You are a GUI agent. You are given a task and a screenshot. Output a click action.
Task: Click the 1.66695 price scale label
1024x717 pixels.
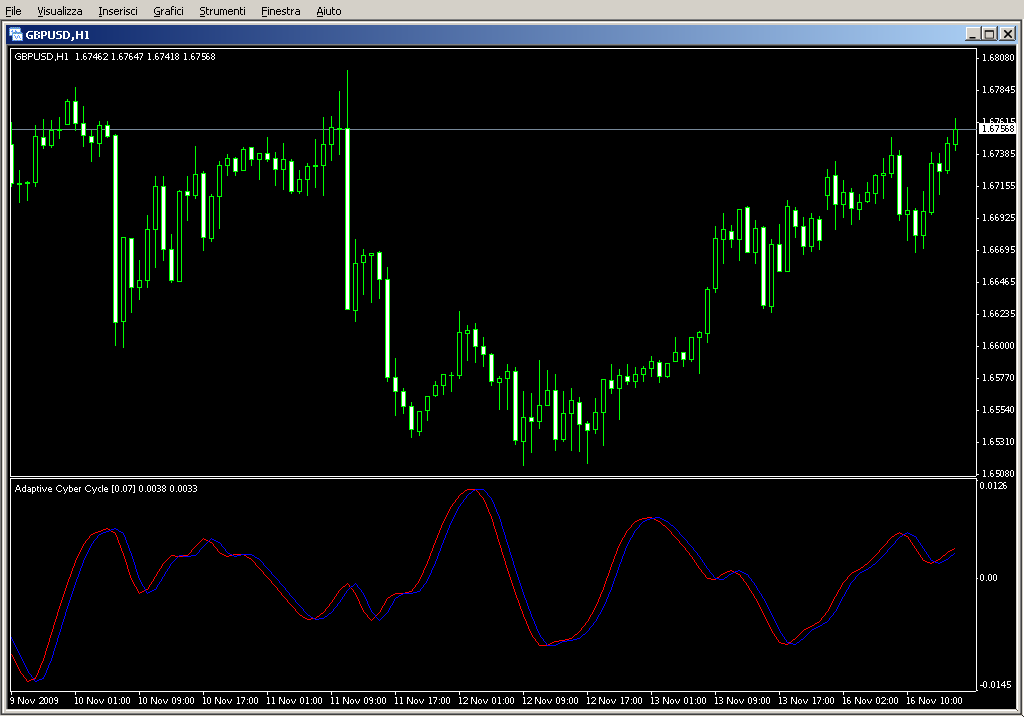[x=999, y=249]
